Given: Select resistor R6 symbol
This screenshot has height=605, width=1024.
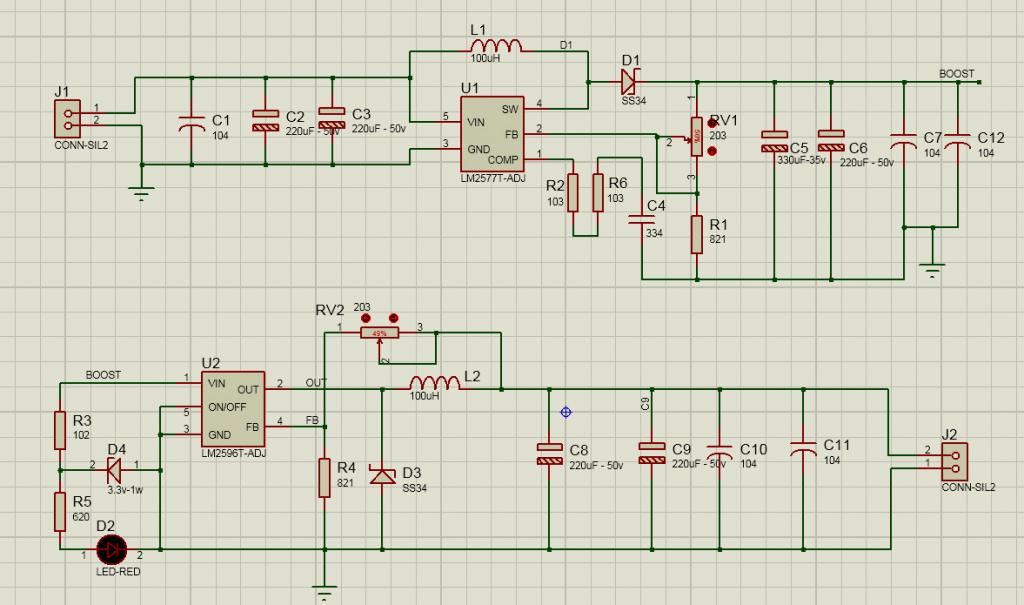Looking at the screenshot, I should [x=598, y=193].
